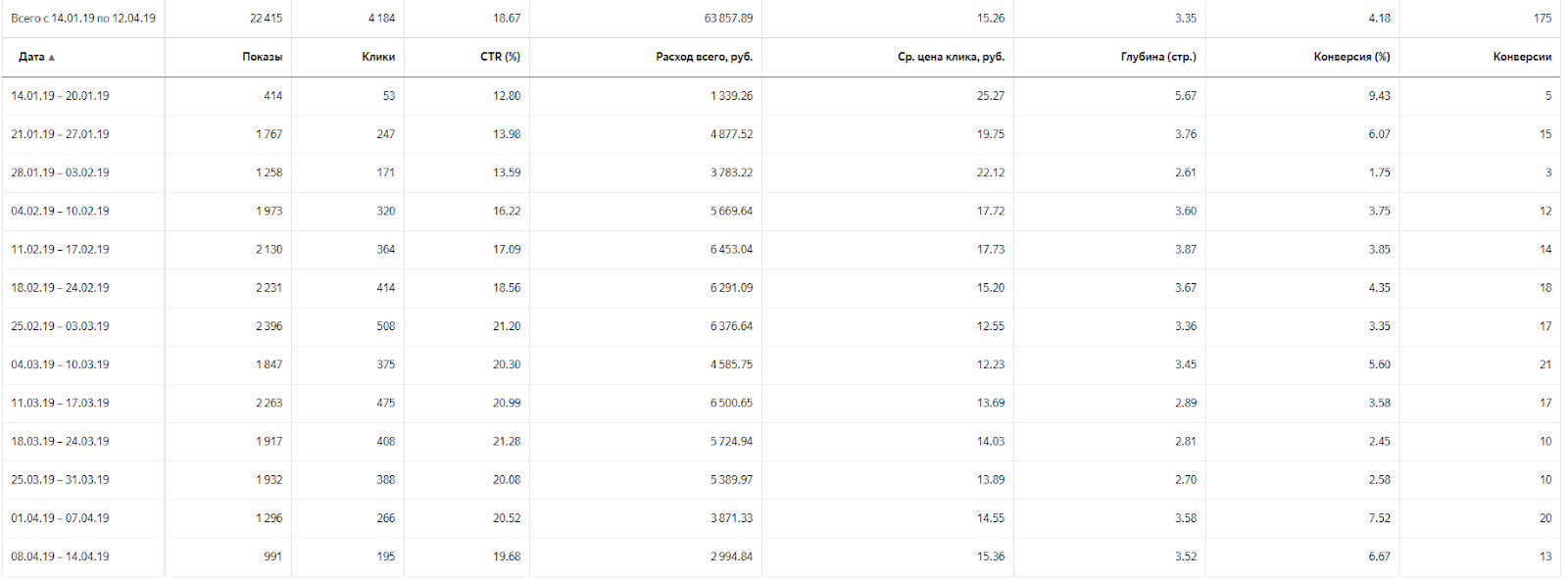
Task: Sort by Расход всего, руб. header
Action: click(704, 57)
